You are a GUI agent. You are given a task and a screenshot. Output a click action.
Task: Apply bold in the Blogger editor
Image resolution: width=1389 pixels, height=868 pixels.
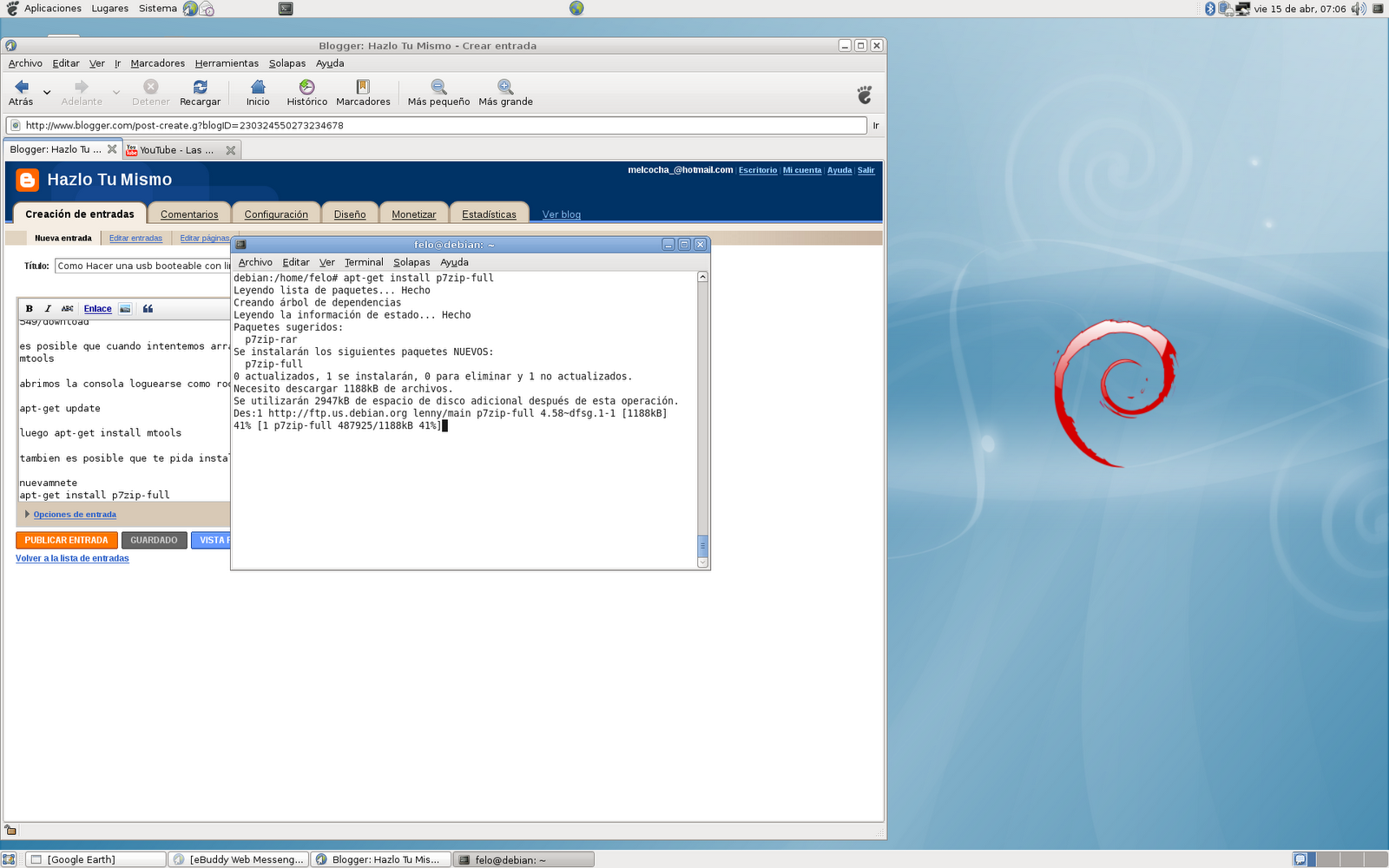click(x=29, y=308)
